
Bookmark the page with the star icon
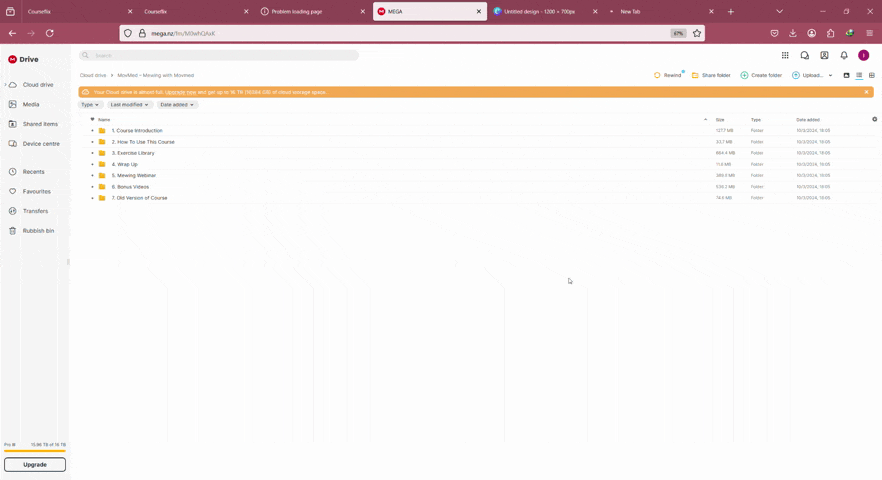pos(697,33)
